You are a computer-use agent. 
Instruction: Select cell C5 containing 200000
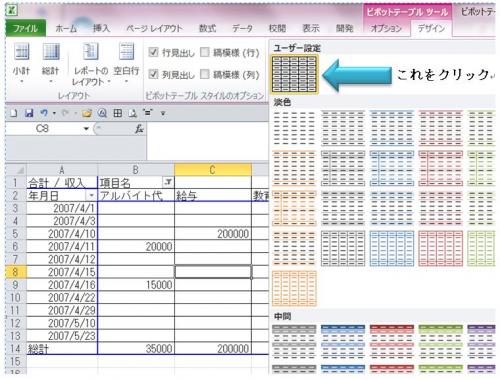click(213, 234)
